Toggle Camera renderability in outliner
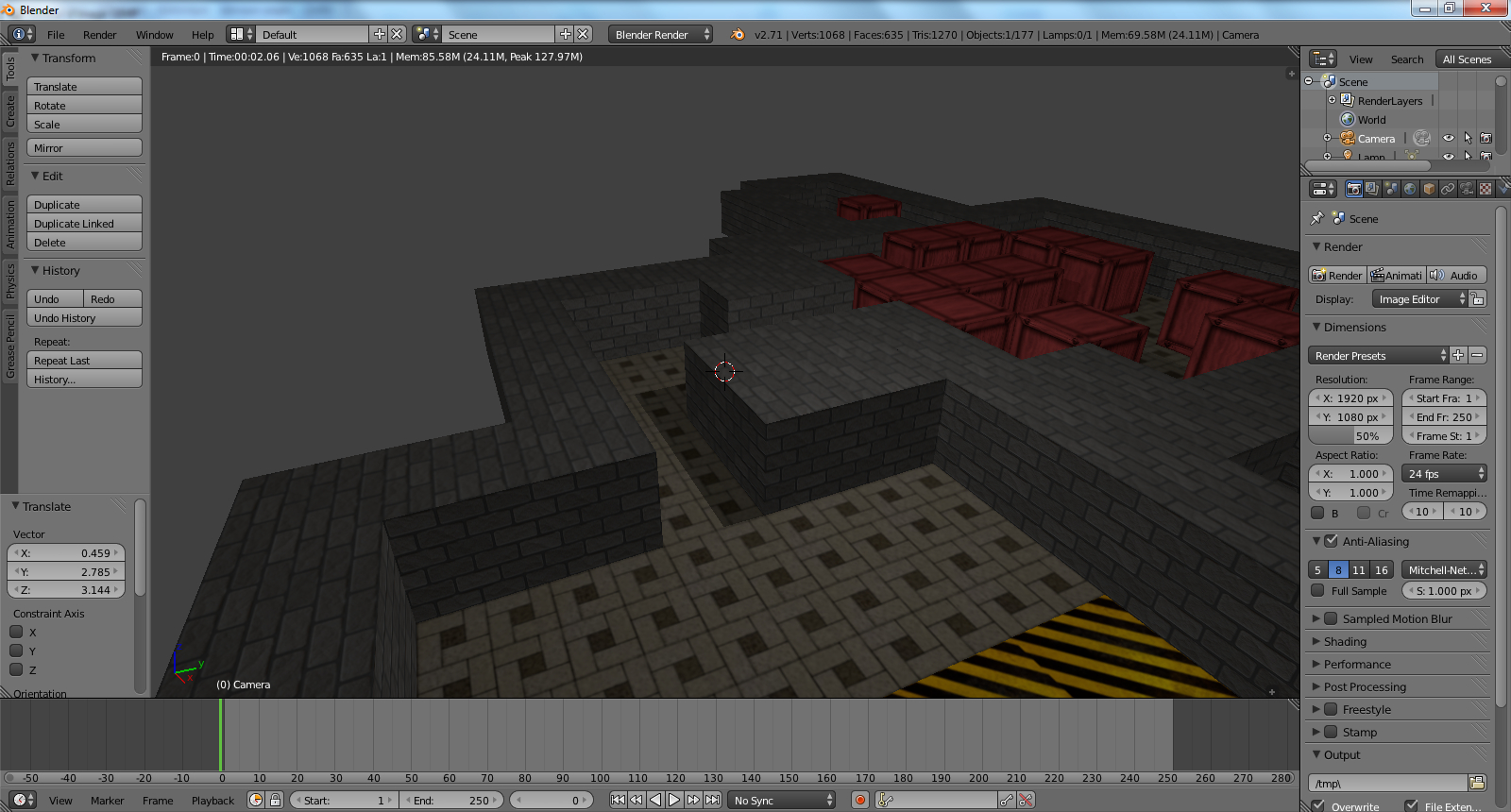 click(x=1486, y=138)
